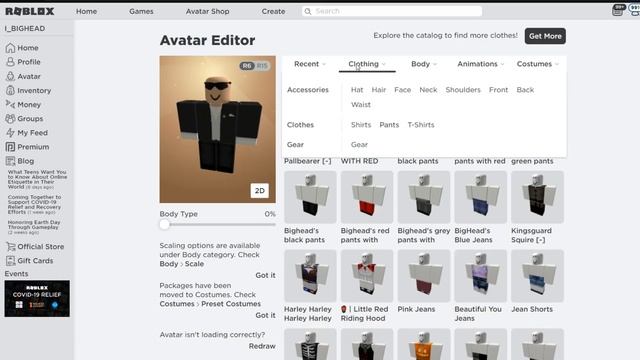
Task: Select Harley Harley pants thumbnail
Action: click(310, 276)
